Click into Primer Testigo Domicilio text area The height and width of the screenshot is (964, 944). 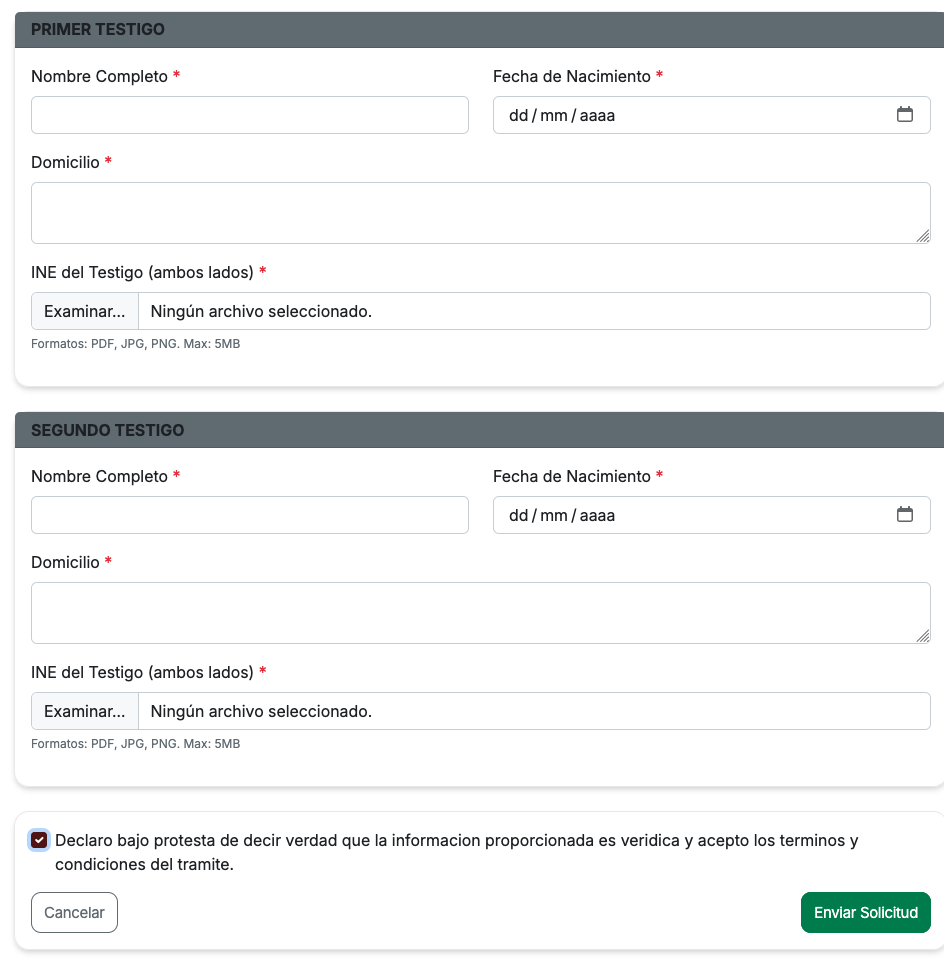point(480,213)
